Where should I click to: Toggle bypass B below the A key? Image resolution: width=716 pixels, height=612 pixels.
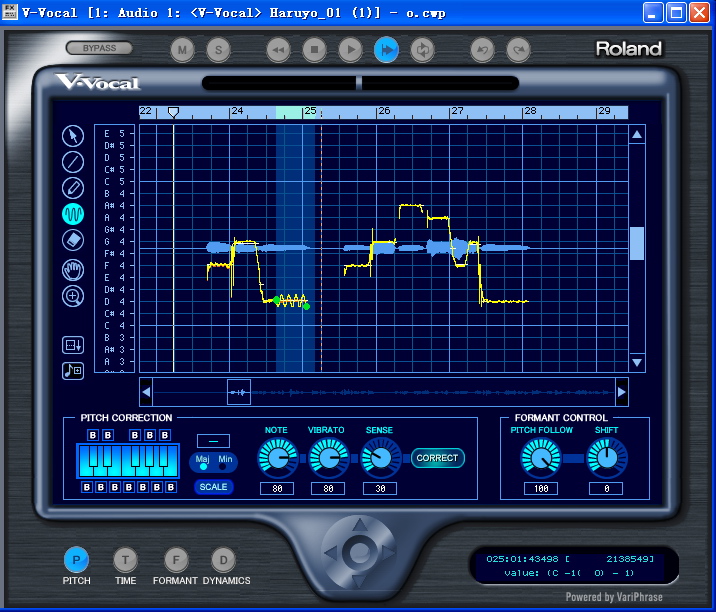(157, 487)
